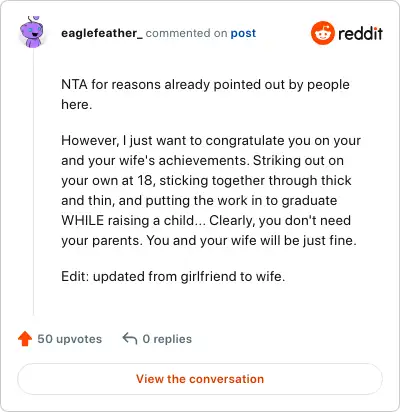400x412 pixels.
Task: Click the reply arrow icon
Action: tap(130, 339)
